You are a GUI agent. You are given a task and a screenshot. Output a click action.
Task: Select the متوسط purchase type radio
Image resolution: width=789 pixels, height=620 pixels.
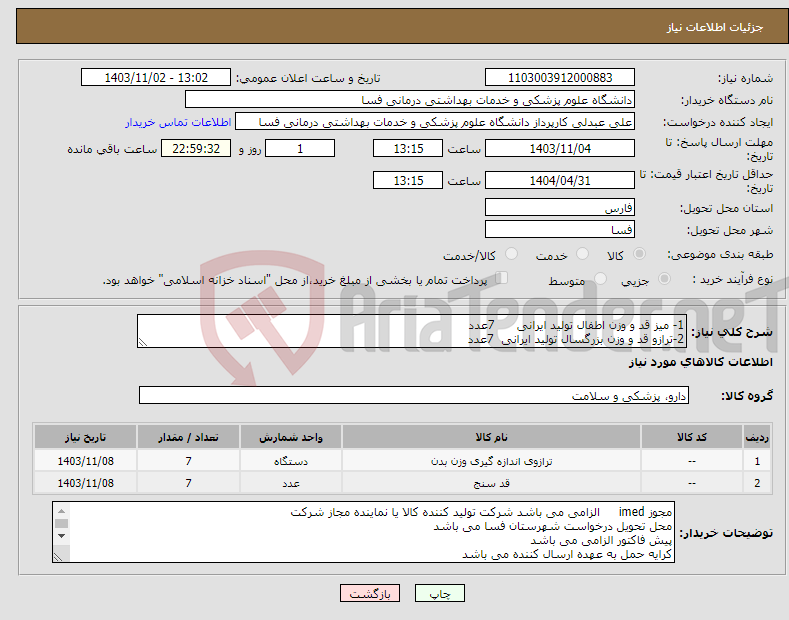pyautogui.click(x=600, y=279)
